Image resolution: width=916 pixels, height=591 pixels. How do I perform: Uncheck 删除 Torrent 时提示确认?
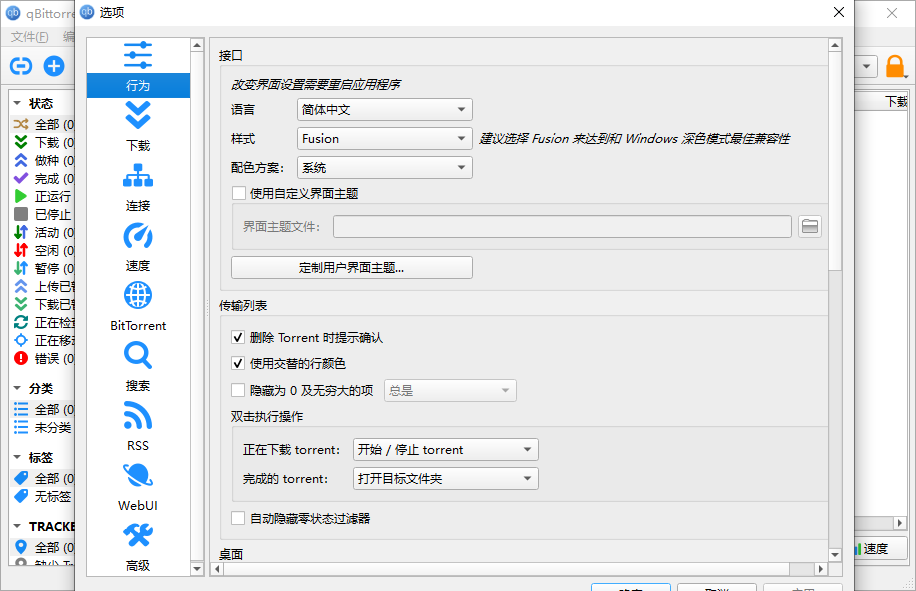point(238,337)
